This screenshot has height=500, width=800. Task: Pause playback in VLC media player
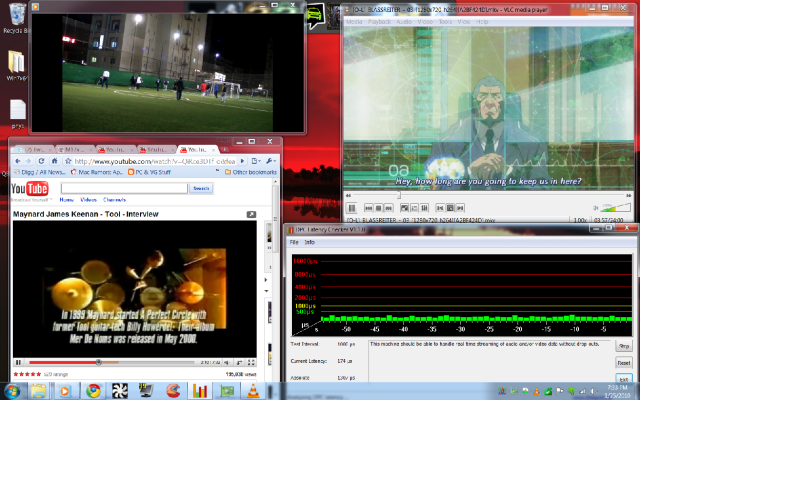(x=352, y=208)
